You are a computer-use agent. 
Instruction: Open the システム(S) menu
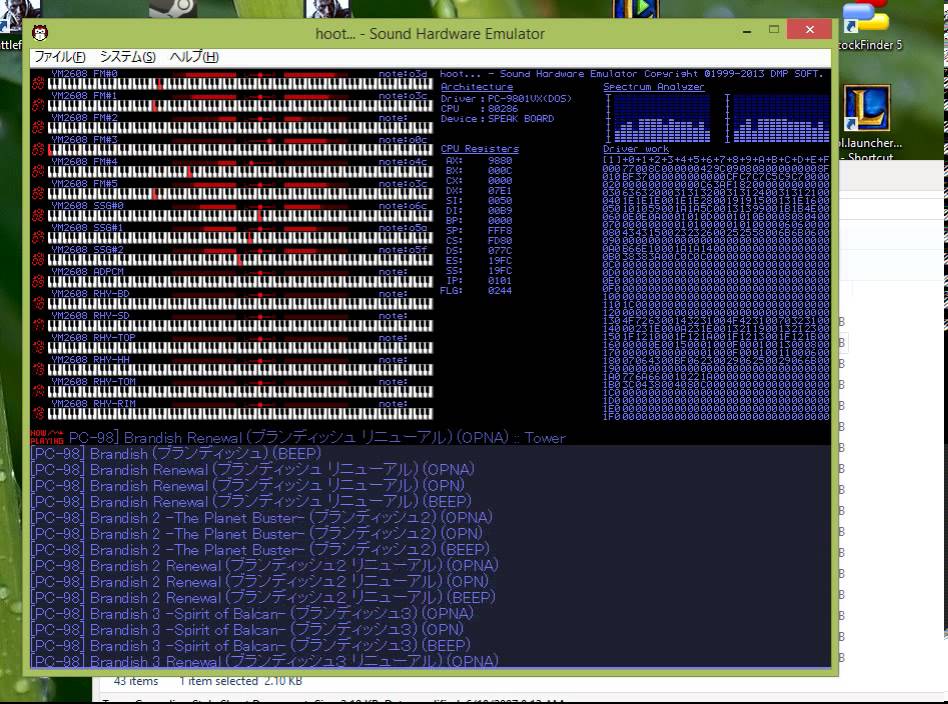[127, 57]
